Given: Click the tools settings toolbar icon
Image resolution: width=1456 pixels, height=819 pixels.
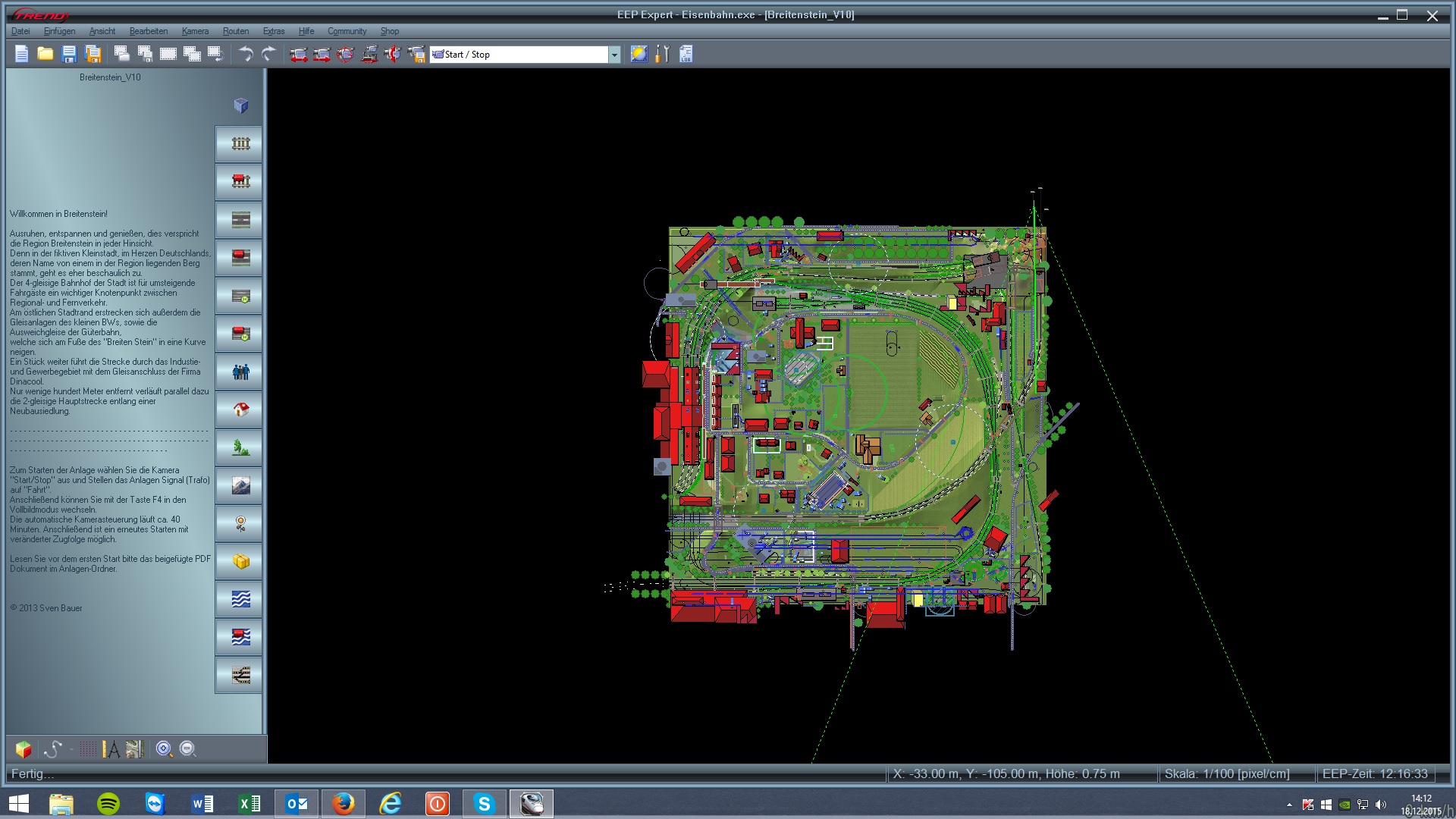Looking at the screenshot, I should pyautogui.click(x=662, y=54).
